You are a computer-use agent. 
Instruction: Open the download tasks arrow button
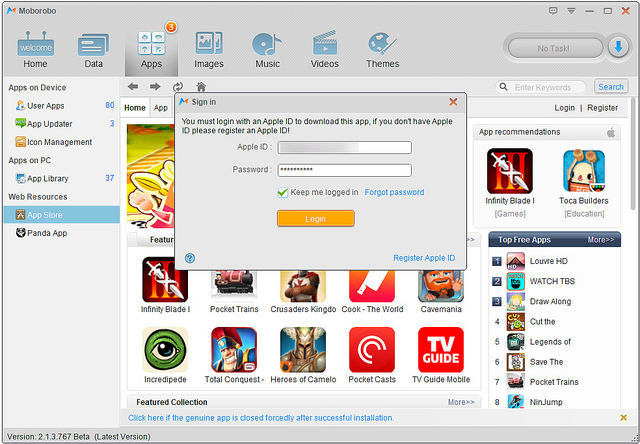(x=618, y=48)
